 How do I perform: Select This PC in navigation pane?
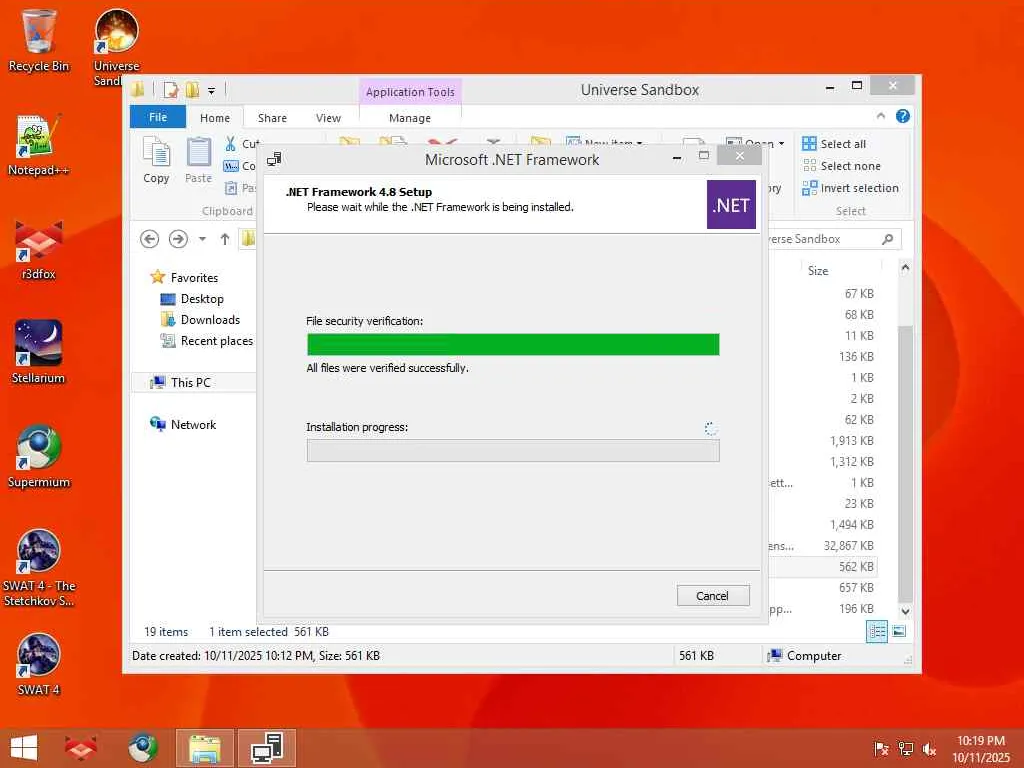coord(181,382)
